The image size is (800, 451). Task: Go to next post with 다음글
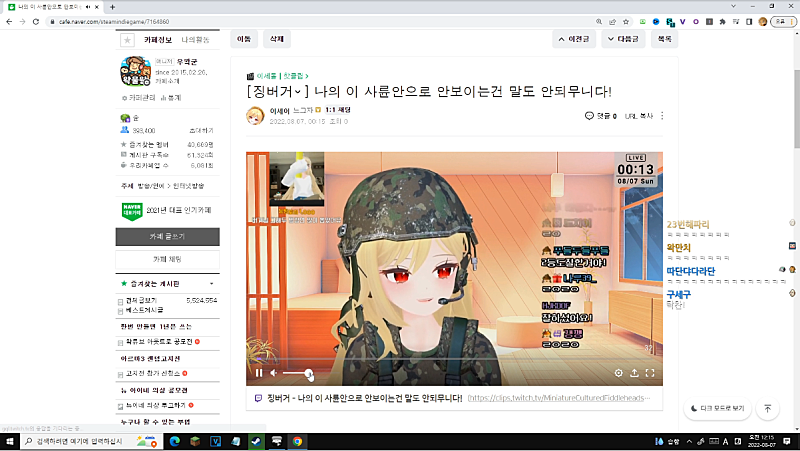tap(623, 39)
